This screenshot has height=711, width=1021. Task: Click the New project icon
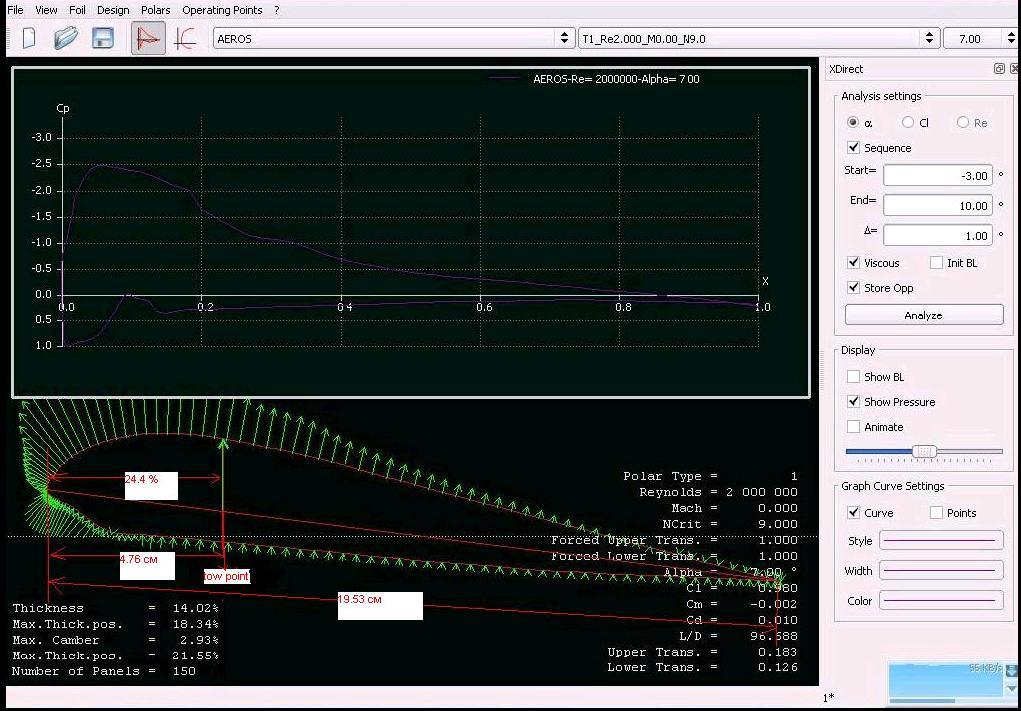pyautogui.click(x=29, y=38)
